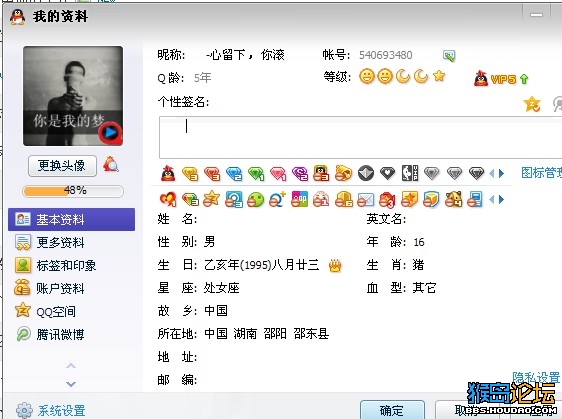Click the orange horn badge icon
This screenshot has width=562, height=419.
point(343,173)
